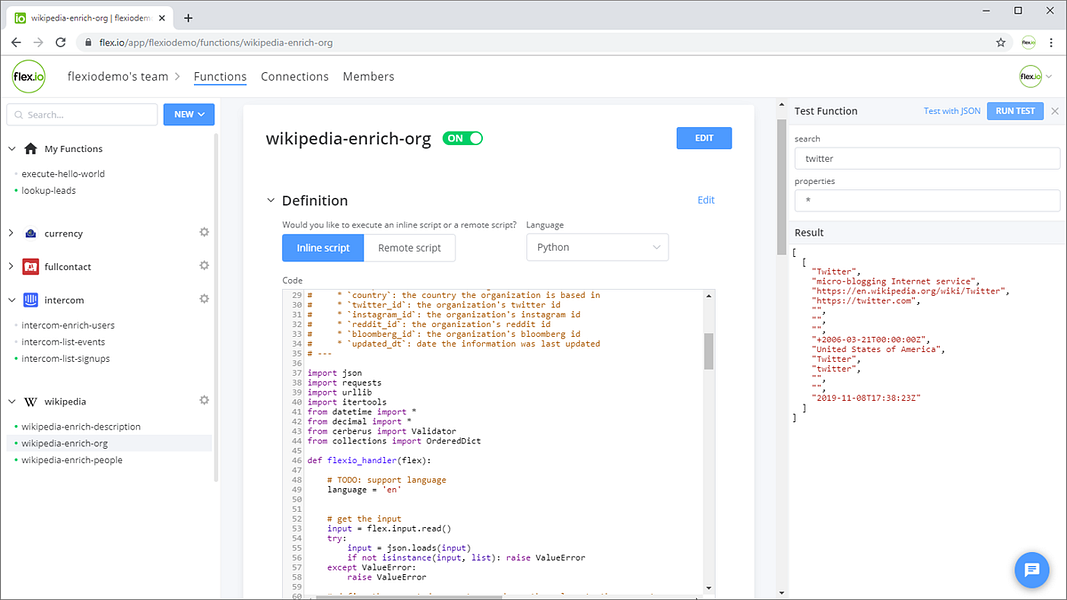Image resolution: width=1067 pixels, height=600 pixels.
Task: Select the Inline script option
Action: pos(323,248)
